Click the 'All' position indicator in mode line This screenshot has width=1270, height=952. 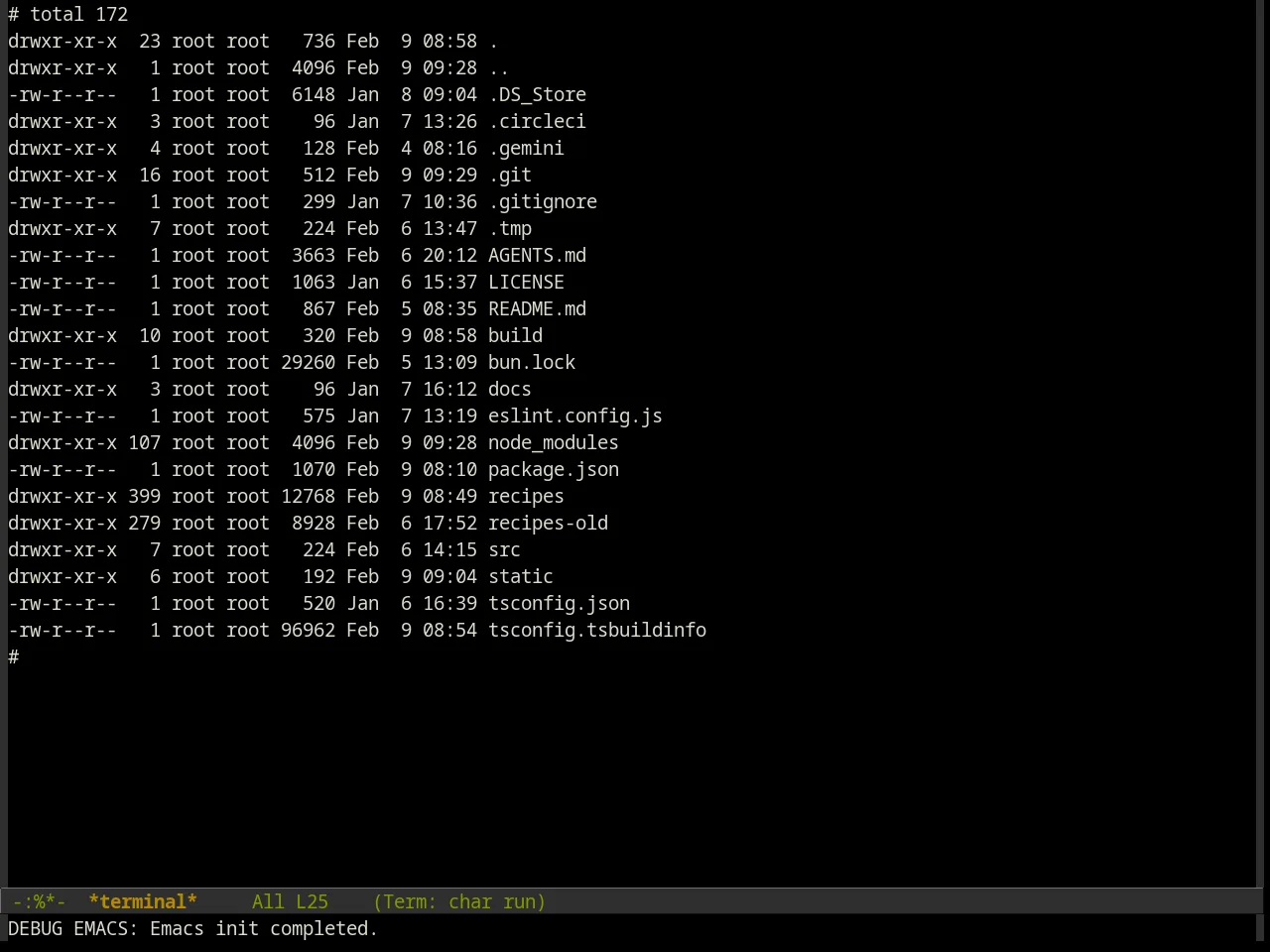tap(268, 901)
